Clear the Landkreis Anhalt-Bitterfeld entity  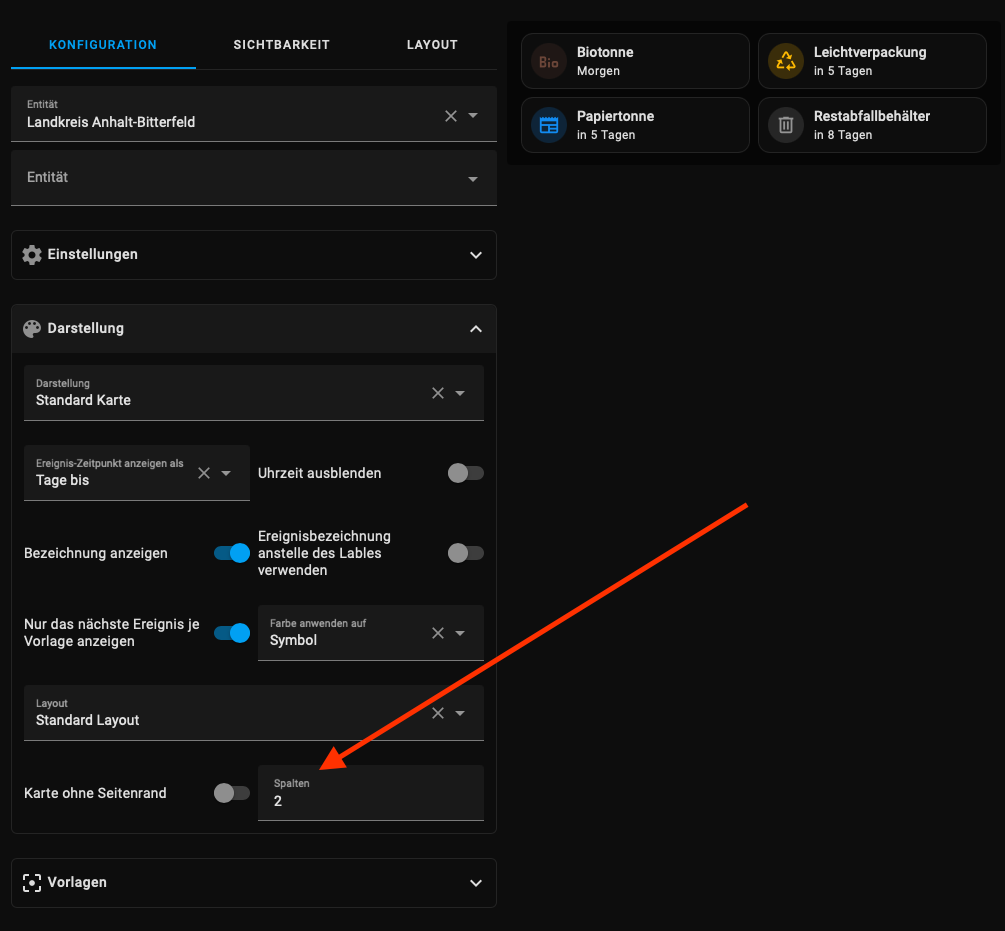[451, 116]
